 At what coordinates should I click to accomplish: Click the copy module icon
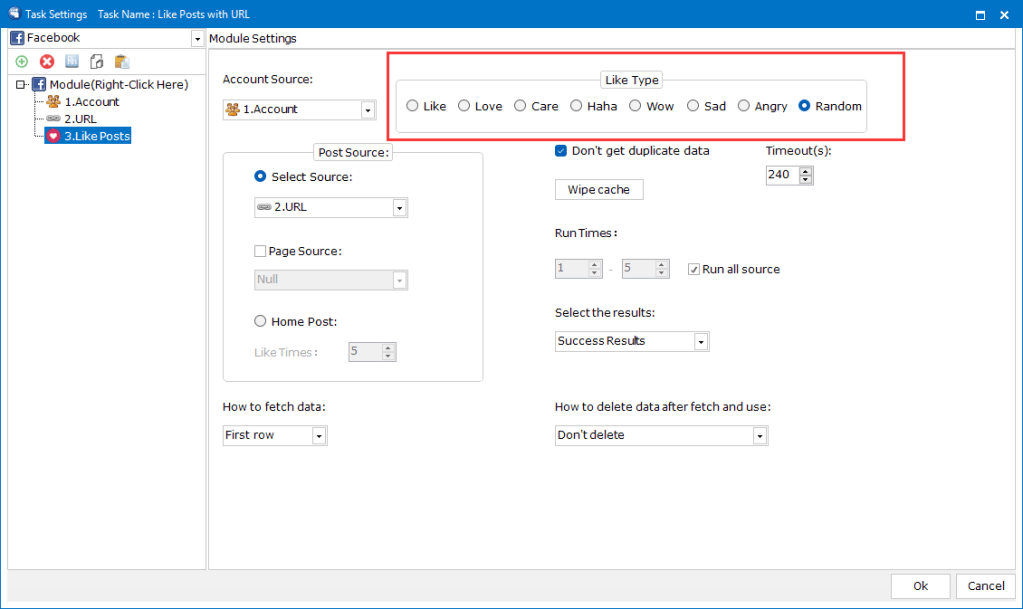tap(97, 62)
